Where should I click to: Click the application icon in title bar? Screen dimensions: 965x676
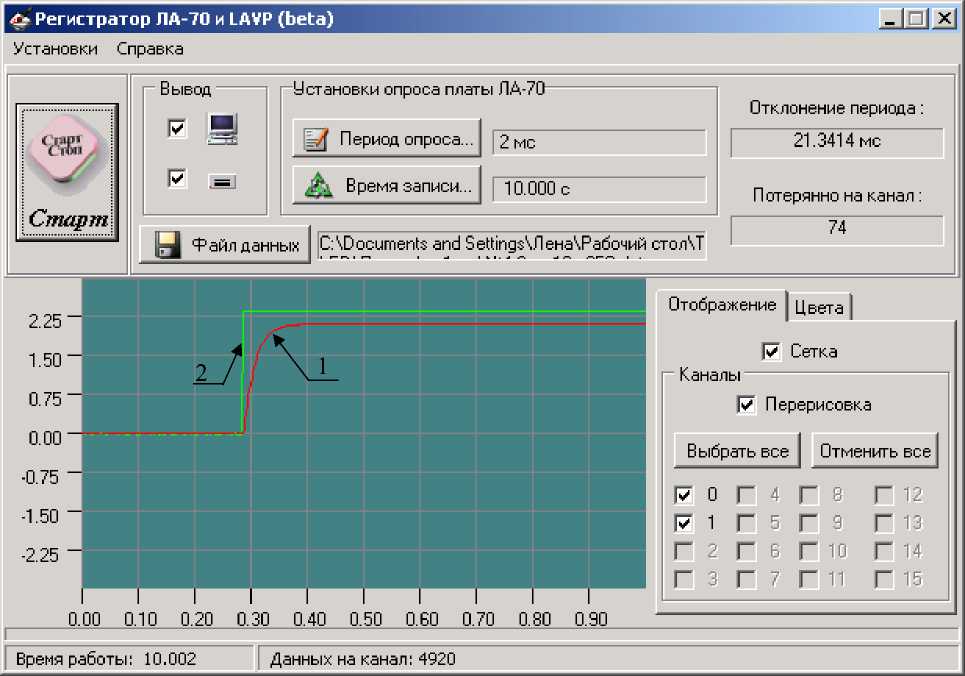pos(20,18)
